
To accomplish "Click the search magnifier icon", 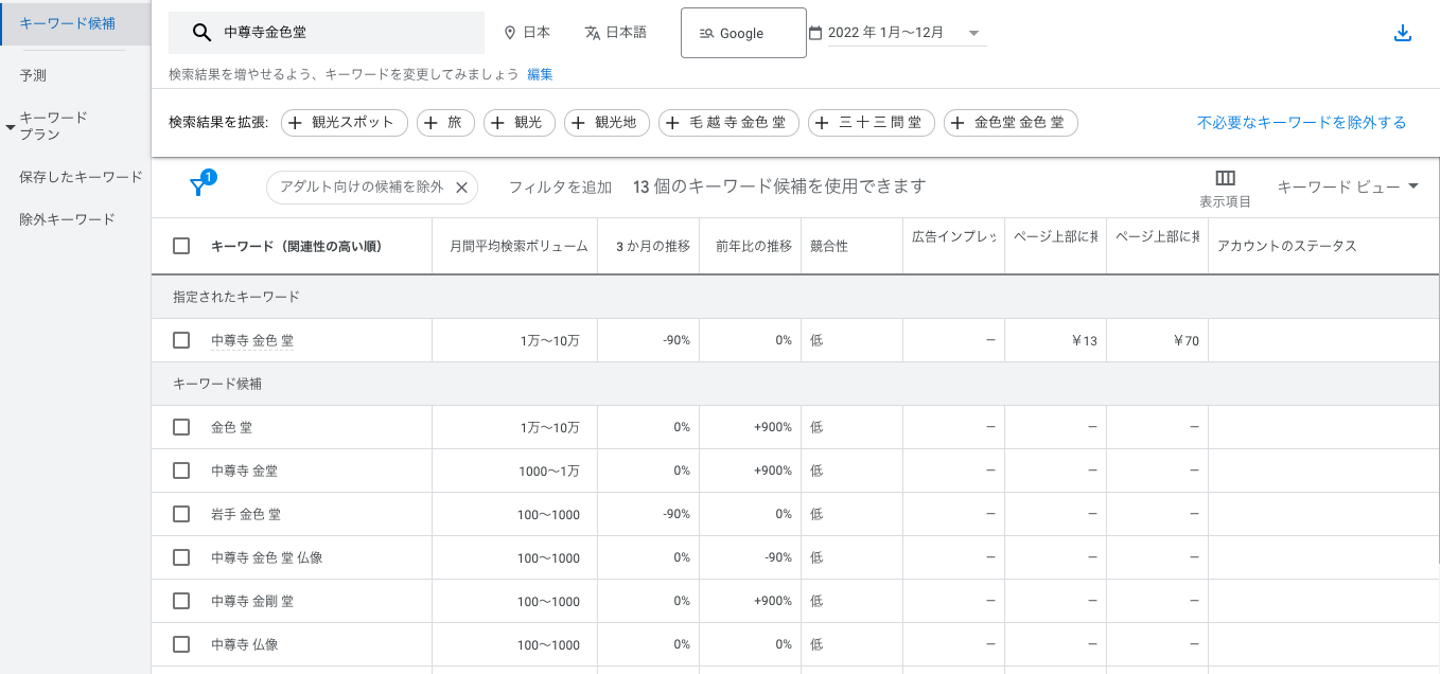I will [201, 33].
